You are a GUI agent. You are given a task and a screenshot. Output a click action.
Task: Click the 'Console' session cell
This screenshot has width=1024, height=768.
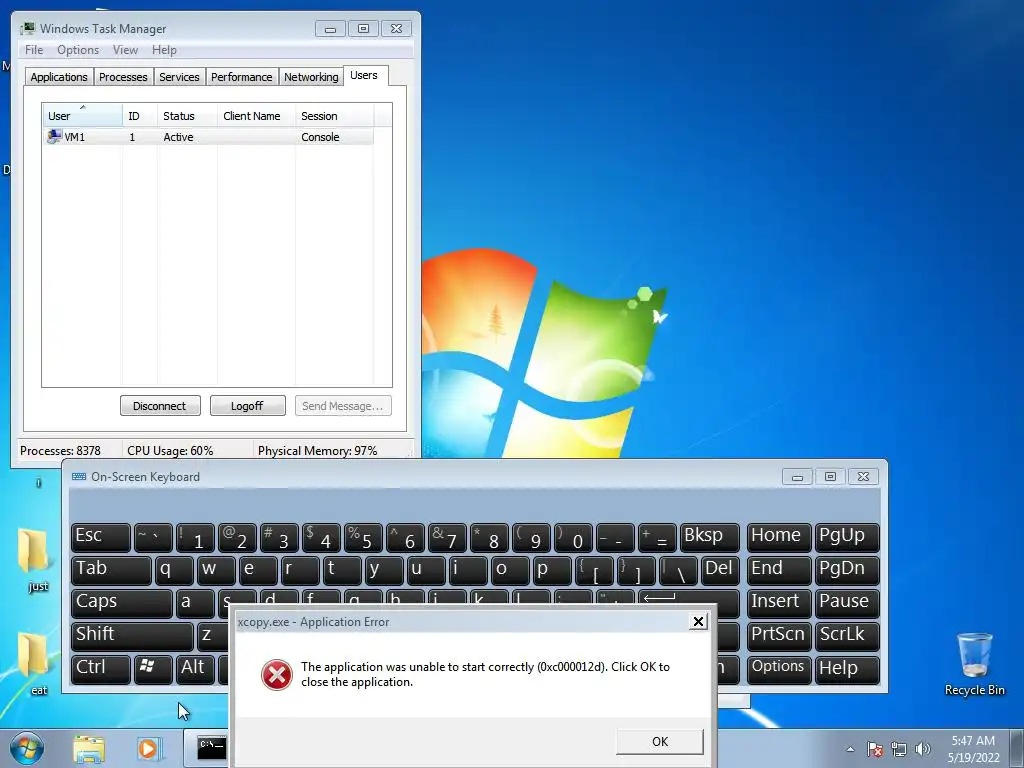click(x=320, y=137)
